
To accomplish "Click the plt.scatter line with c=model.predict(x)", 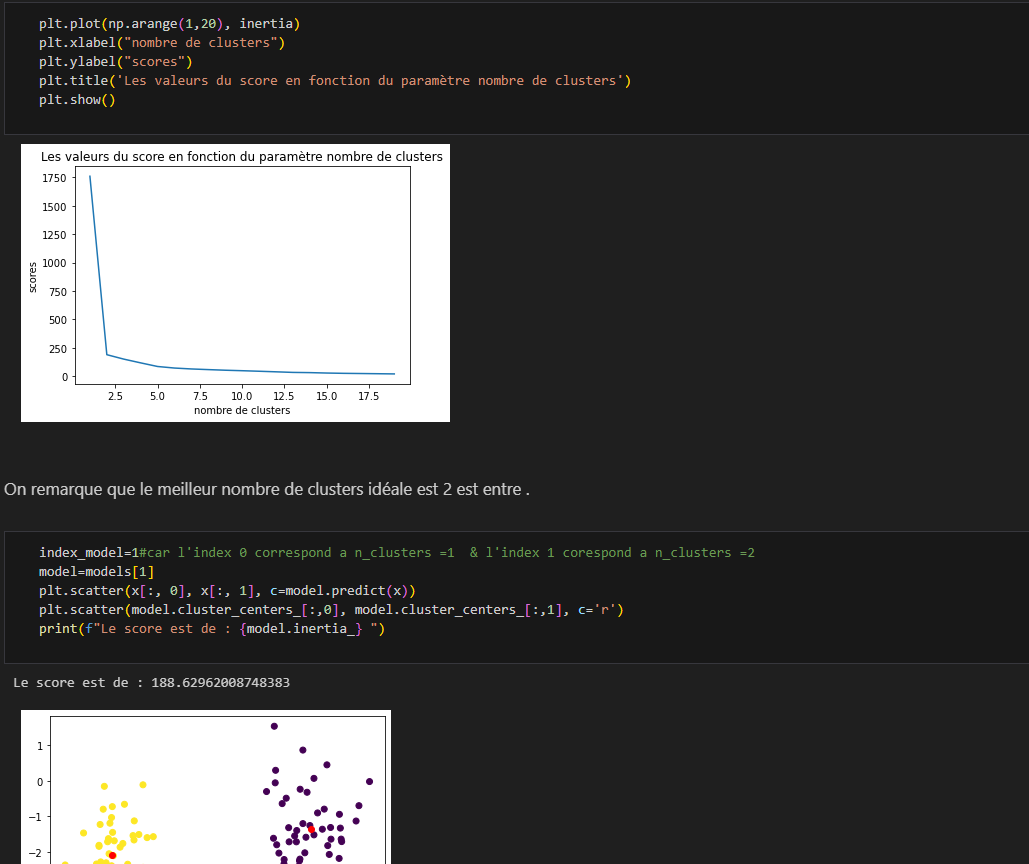I will [x=227, y=590].
